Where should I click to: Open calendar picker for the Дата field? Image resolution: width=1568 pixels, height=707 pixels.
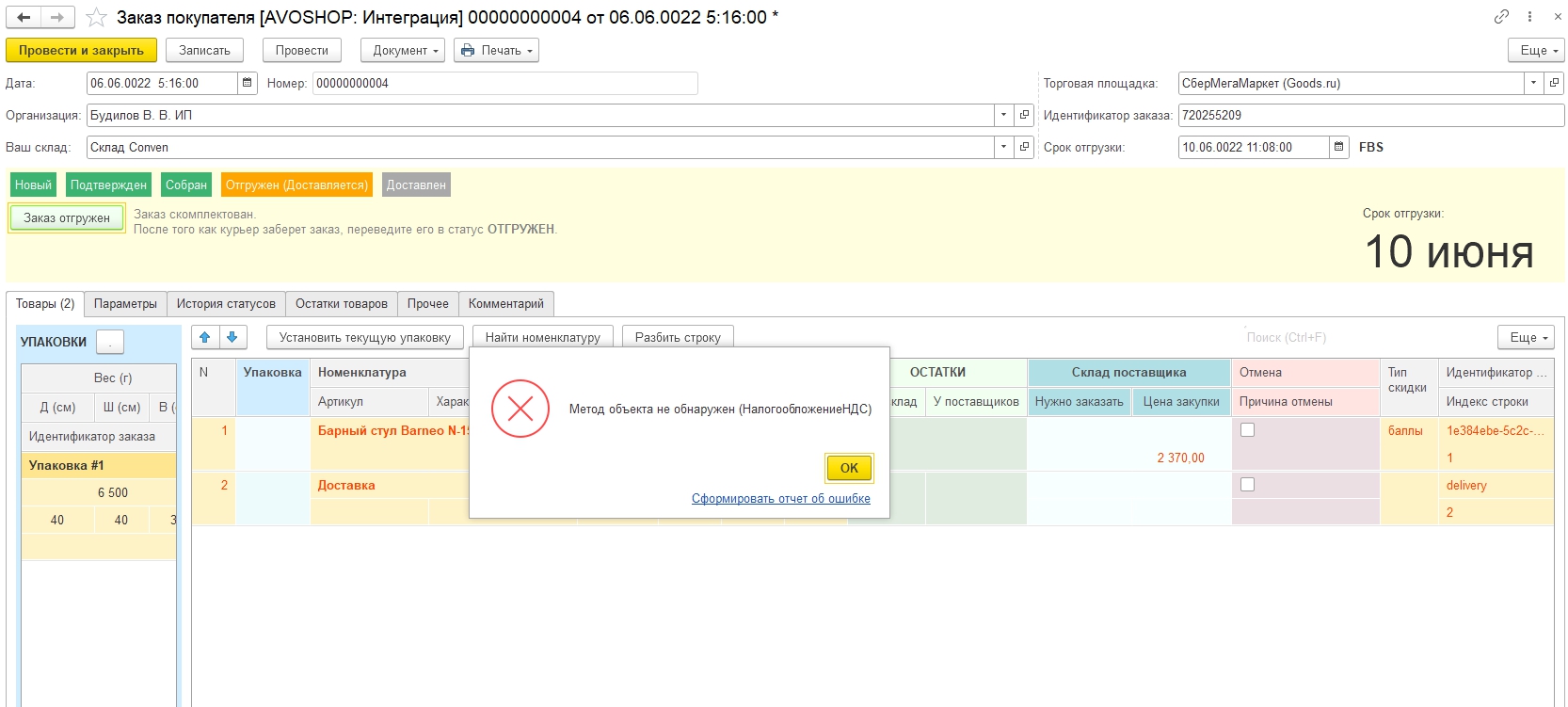(x=248, y=83)
